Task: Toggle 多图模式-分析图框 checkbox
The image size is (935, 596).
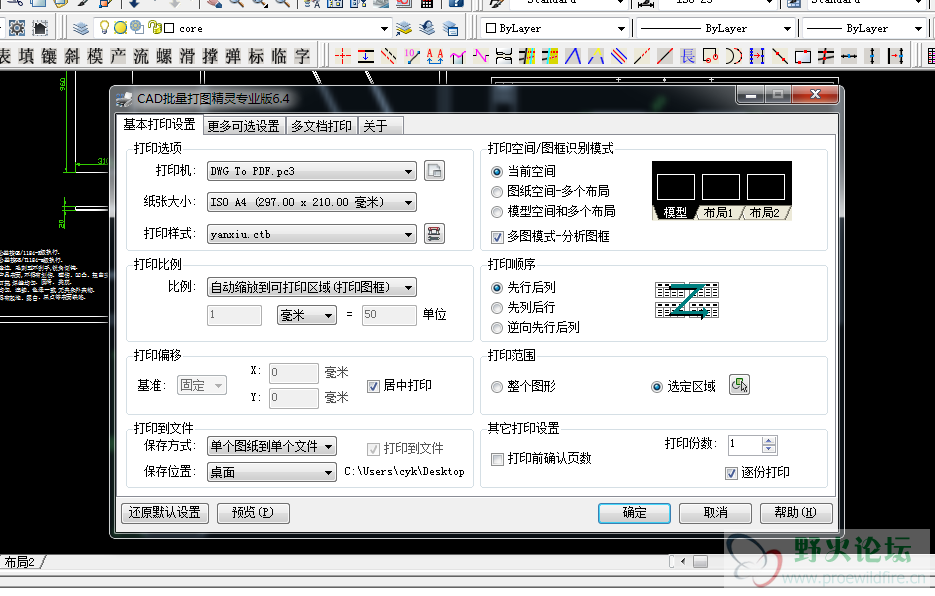Action: (x=497, y=237)
